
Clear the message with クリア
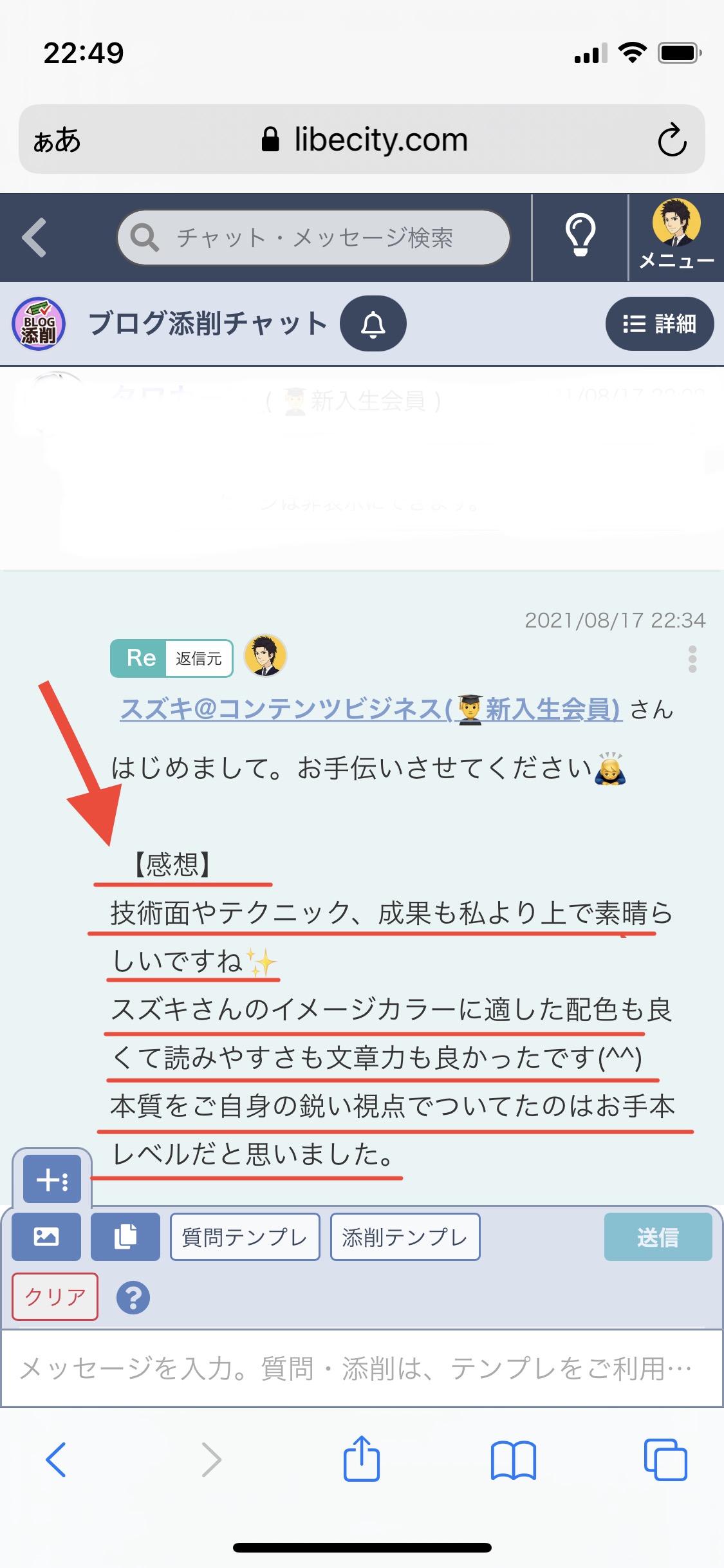pos(55,1296)
